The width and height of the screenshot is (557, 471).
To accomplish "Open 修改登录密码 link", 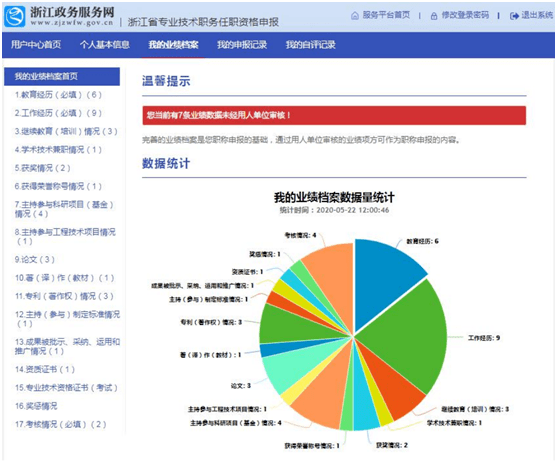I will pos(465,15).
